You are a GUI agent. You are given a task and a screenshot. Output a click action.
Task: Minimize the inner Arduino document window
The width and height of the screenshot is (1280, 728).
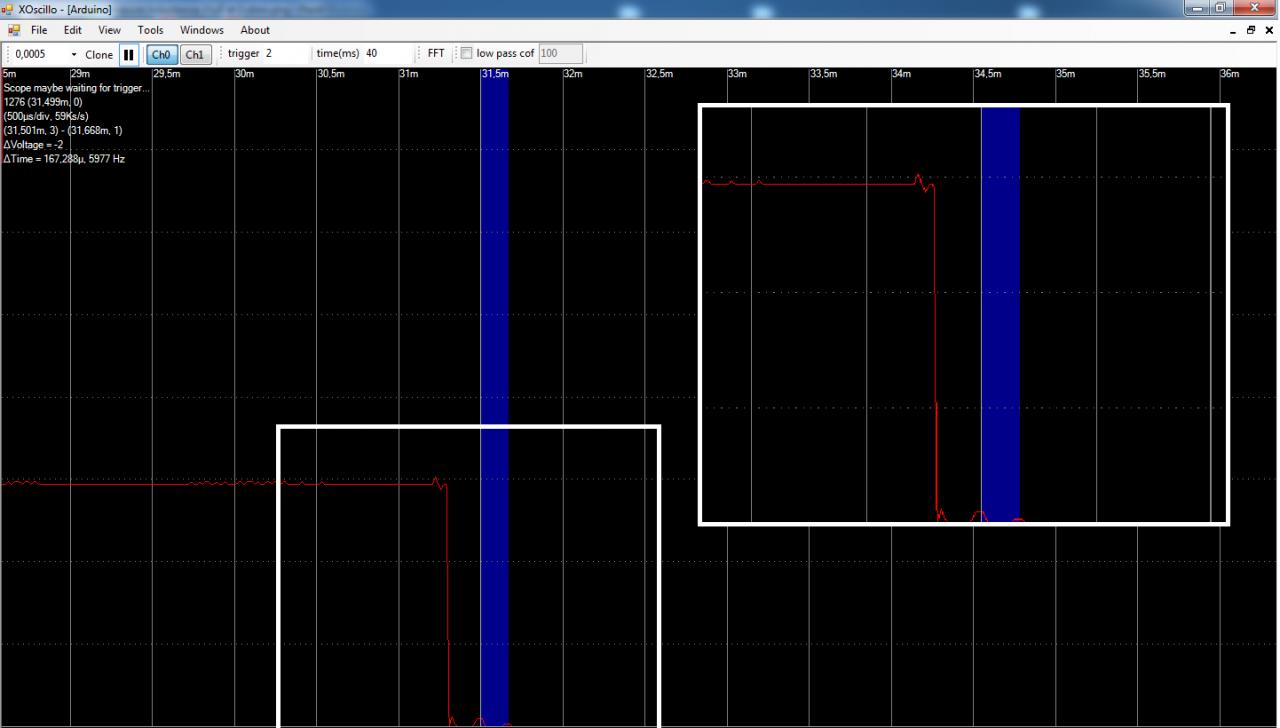coord(1233,31)
